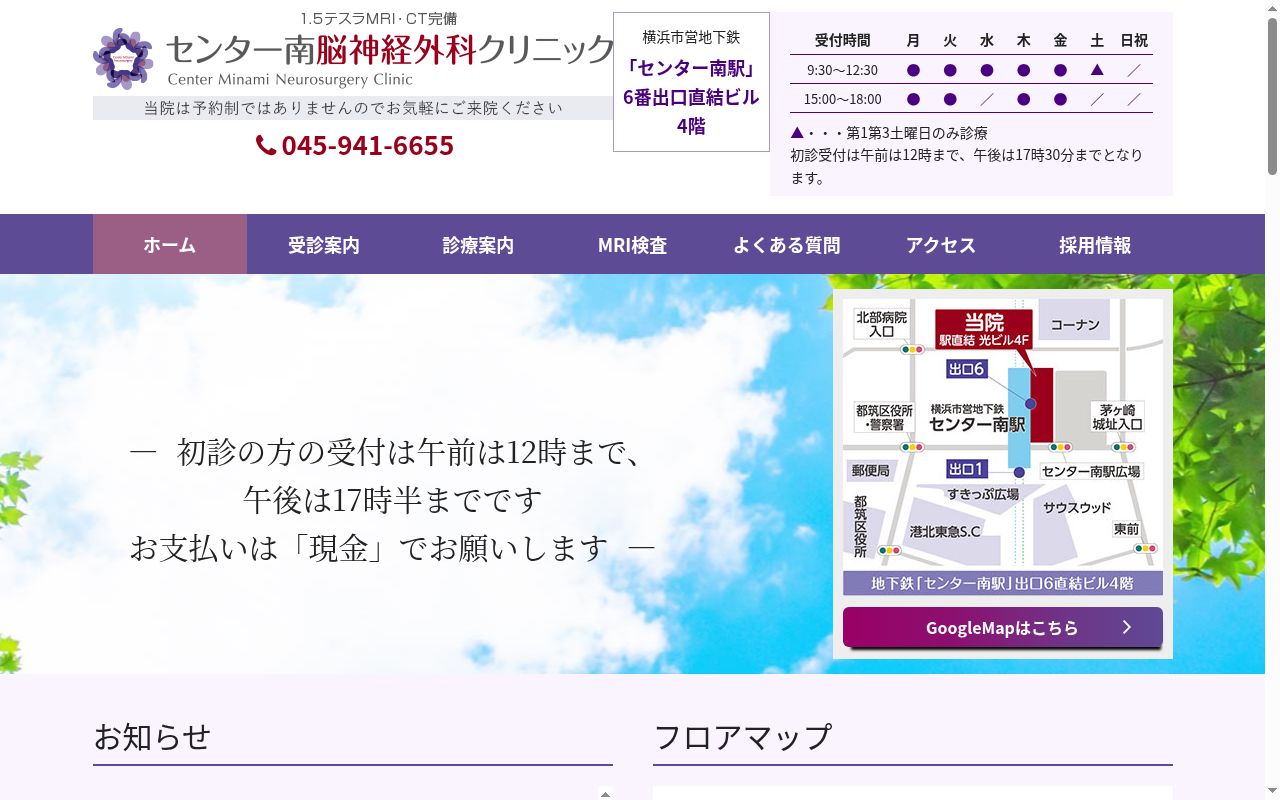This screenshot has width=1280, height=800.
Task: Click the 当院は予約制ではありません notice
Action: click(x=353, y=108)
